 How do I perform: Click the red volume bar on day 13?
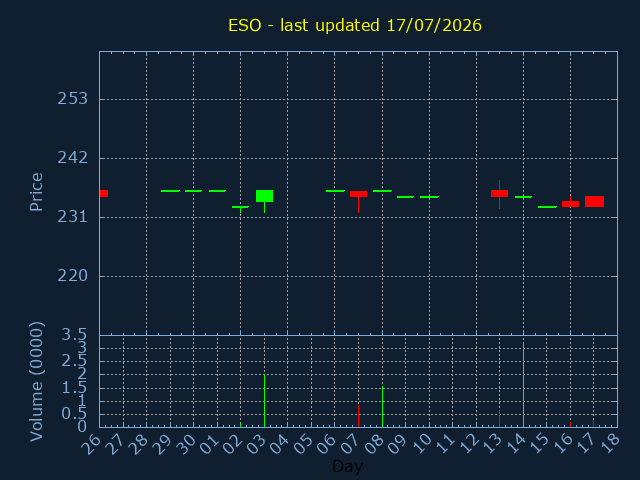pos(499,418)
